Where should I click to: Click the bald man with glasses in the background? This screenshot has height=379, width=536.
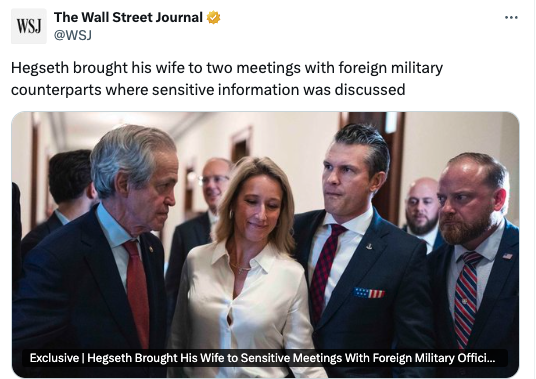pyautogui.click(x=215, y=183)
